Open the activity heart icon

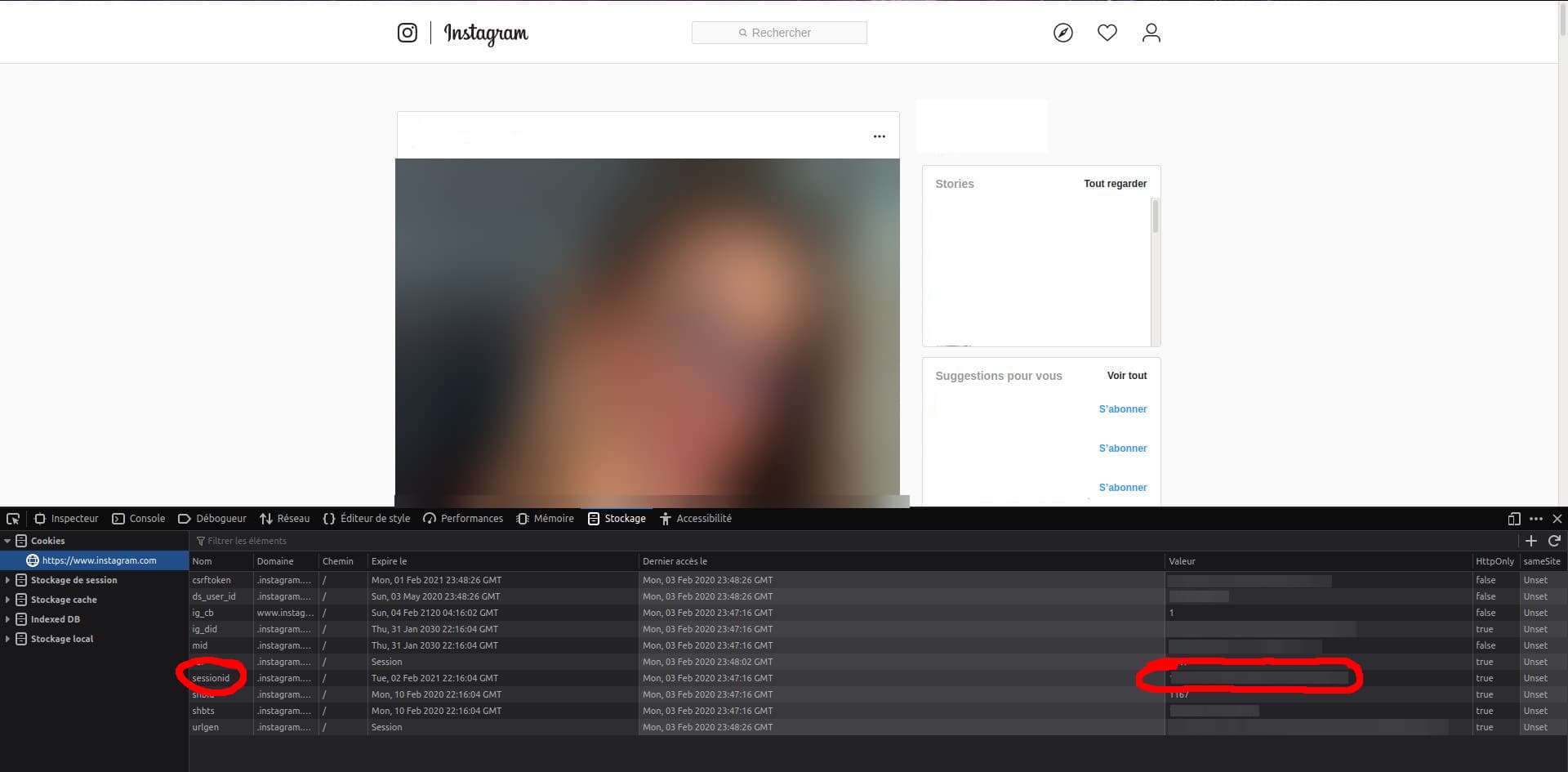[1107, 33]
